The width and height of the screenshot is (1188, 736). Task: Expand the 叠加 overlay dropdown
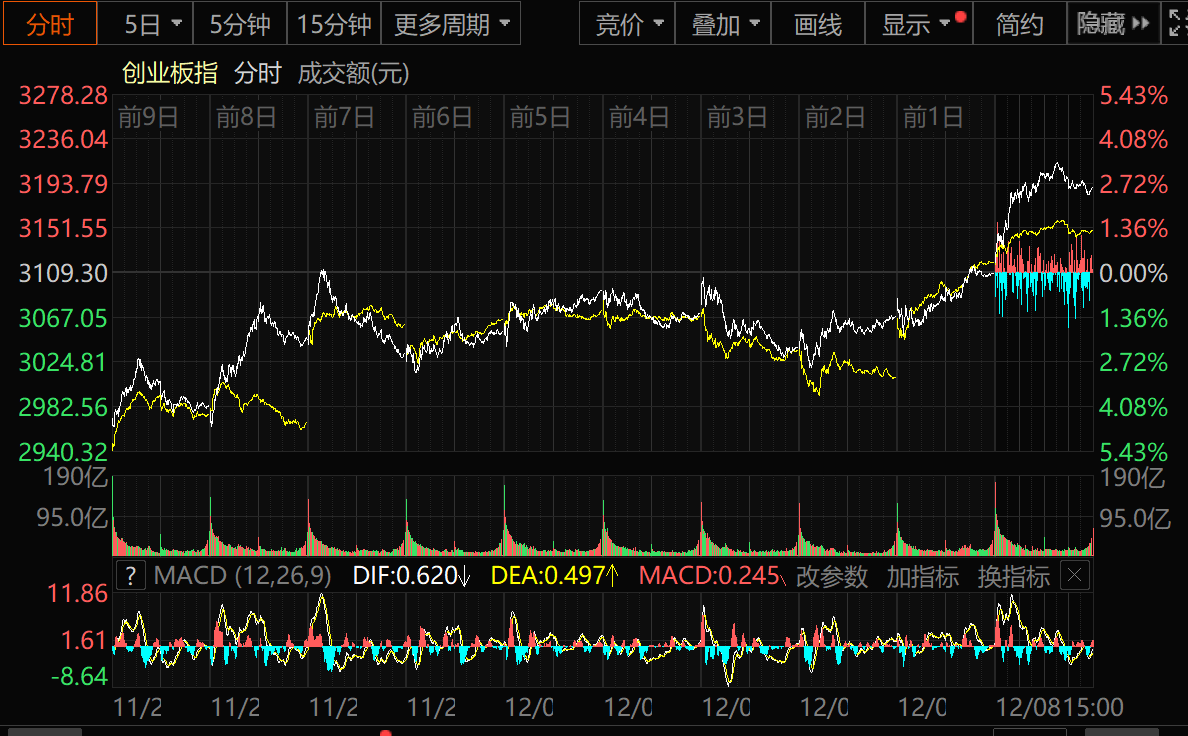point(725,24)
